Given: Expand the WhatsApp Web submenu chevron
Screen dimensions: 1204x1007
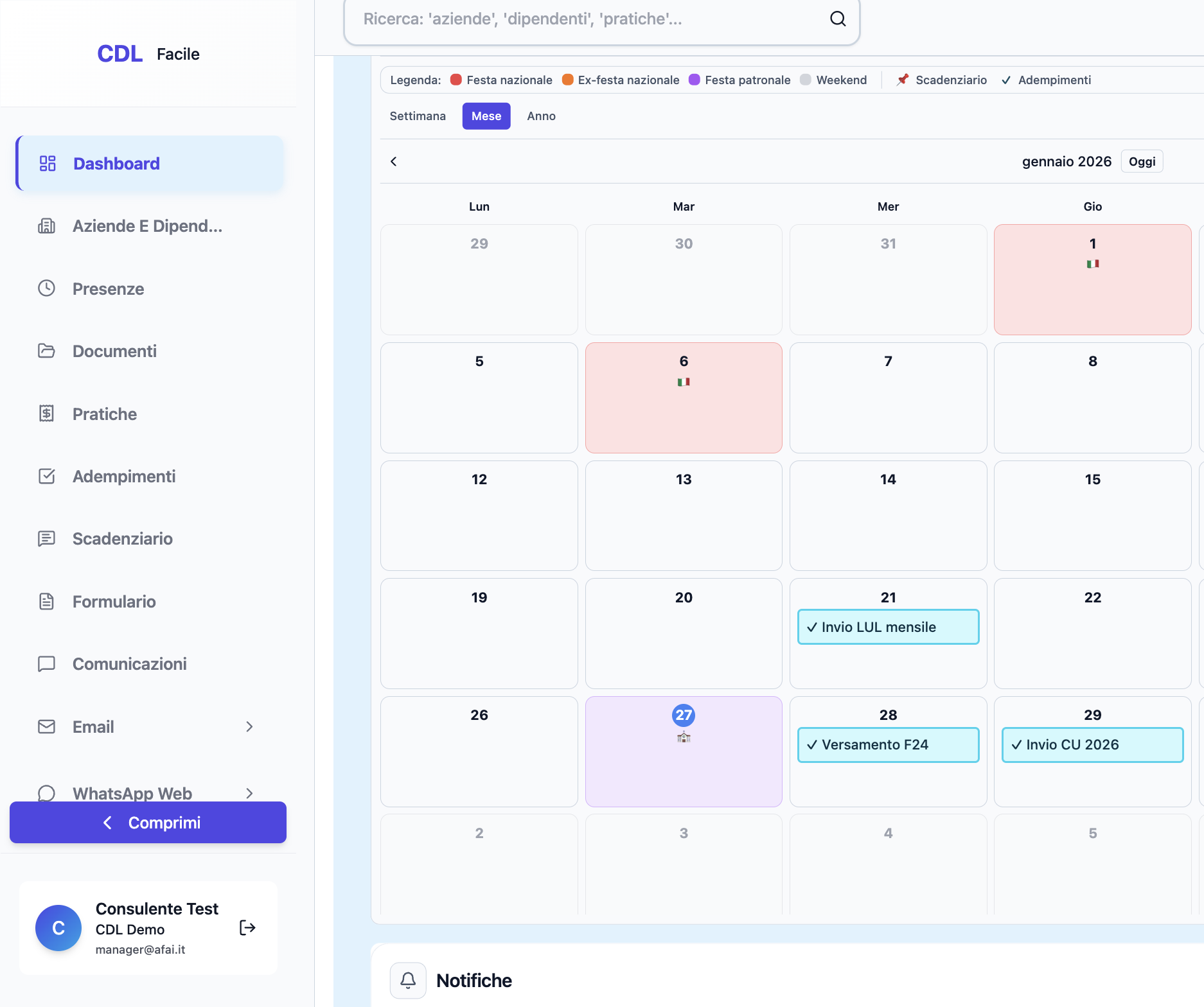Looking at the screenshot, I should pos(249,793).
